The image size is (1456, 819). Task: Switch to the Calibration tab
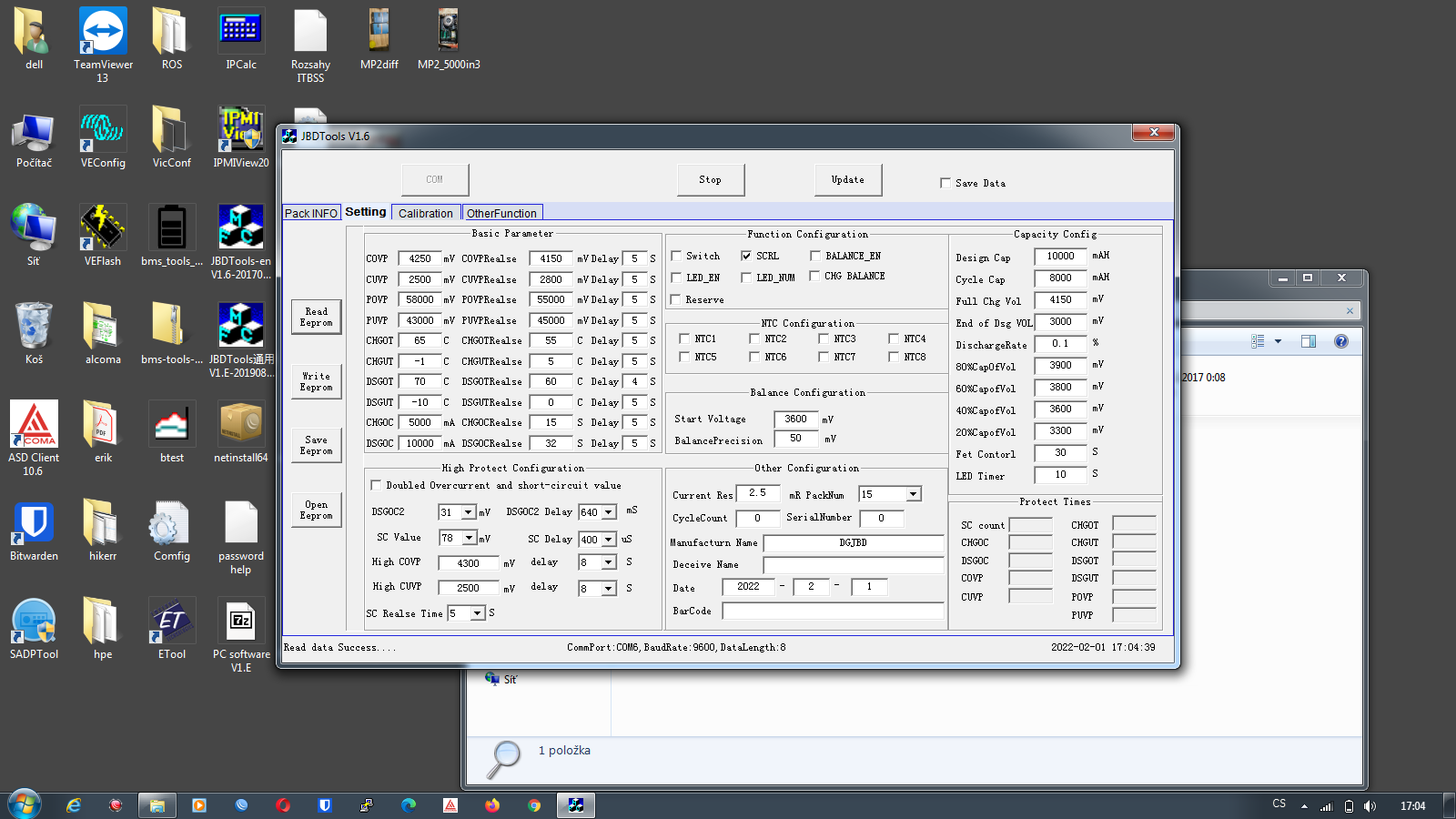pyautogui.click(x=425, y=213)
